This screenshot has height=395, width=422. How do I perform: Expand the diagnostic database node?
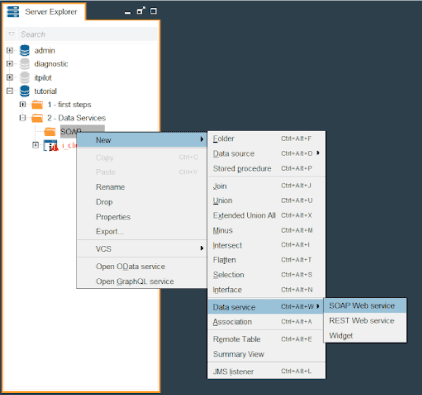tap(10, 64)
